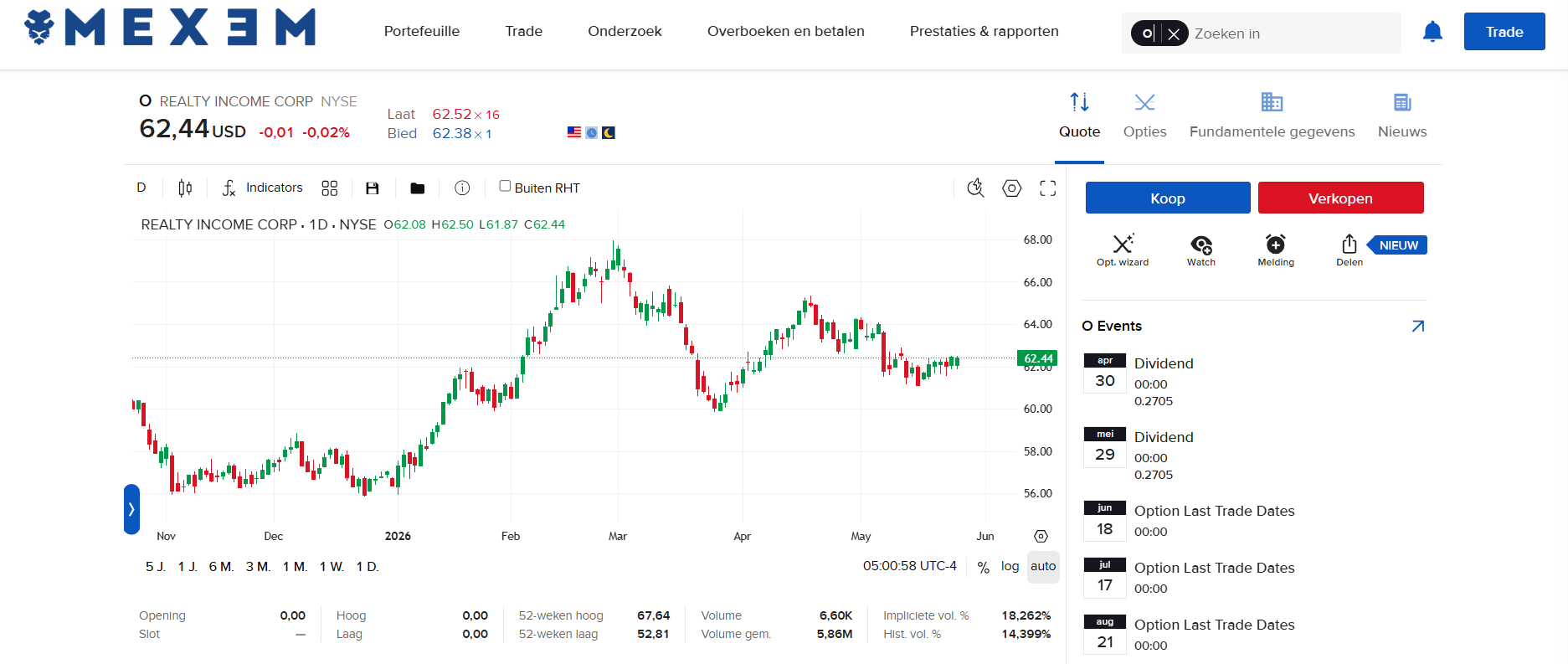Open Portefeuille menu

coord(422,31)
